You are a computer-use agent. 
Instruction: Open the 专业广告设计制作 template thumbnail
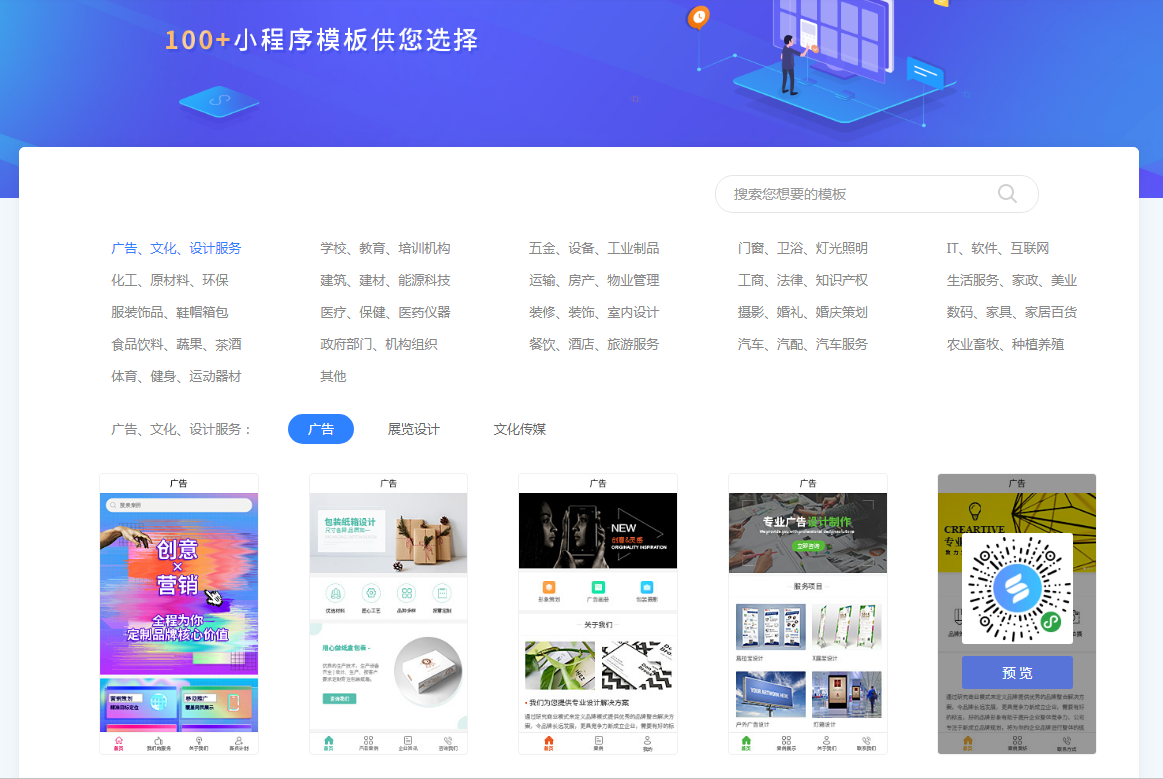tap(808, 614)
